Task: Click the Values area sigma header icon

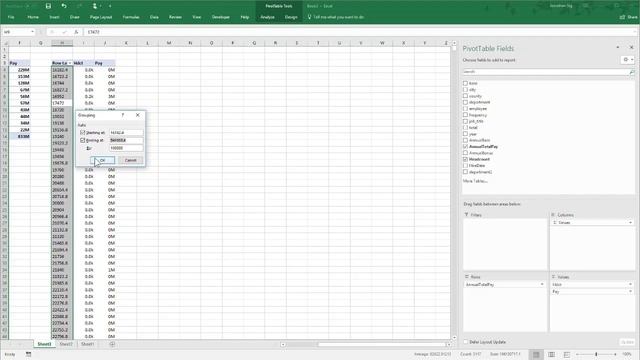Action: [x=553, y=277]
